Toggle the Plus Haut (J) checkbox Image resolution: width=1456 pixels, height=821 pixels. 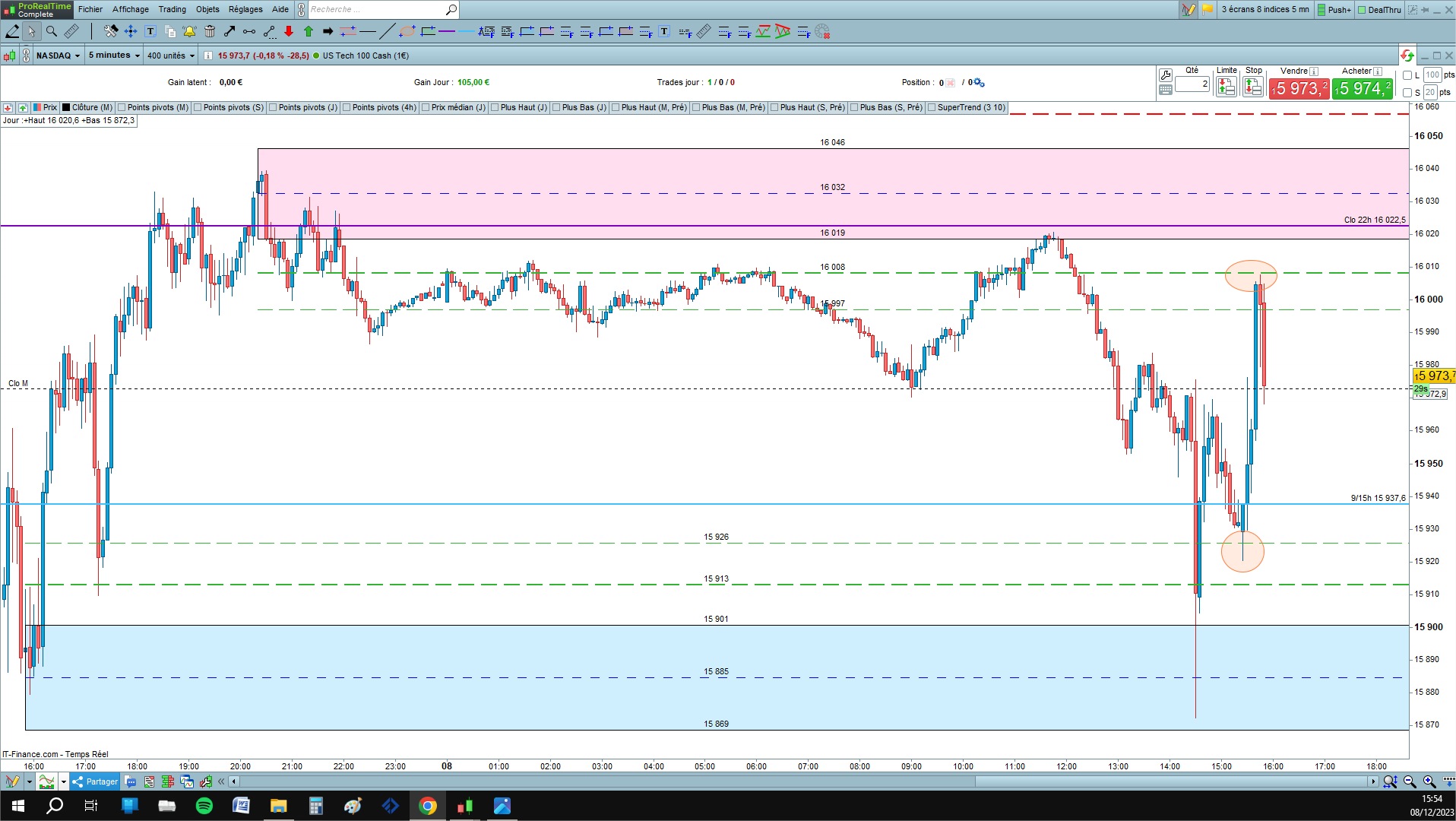click(x=495, y=108)
